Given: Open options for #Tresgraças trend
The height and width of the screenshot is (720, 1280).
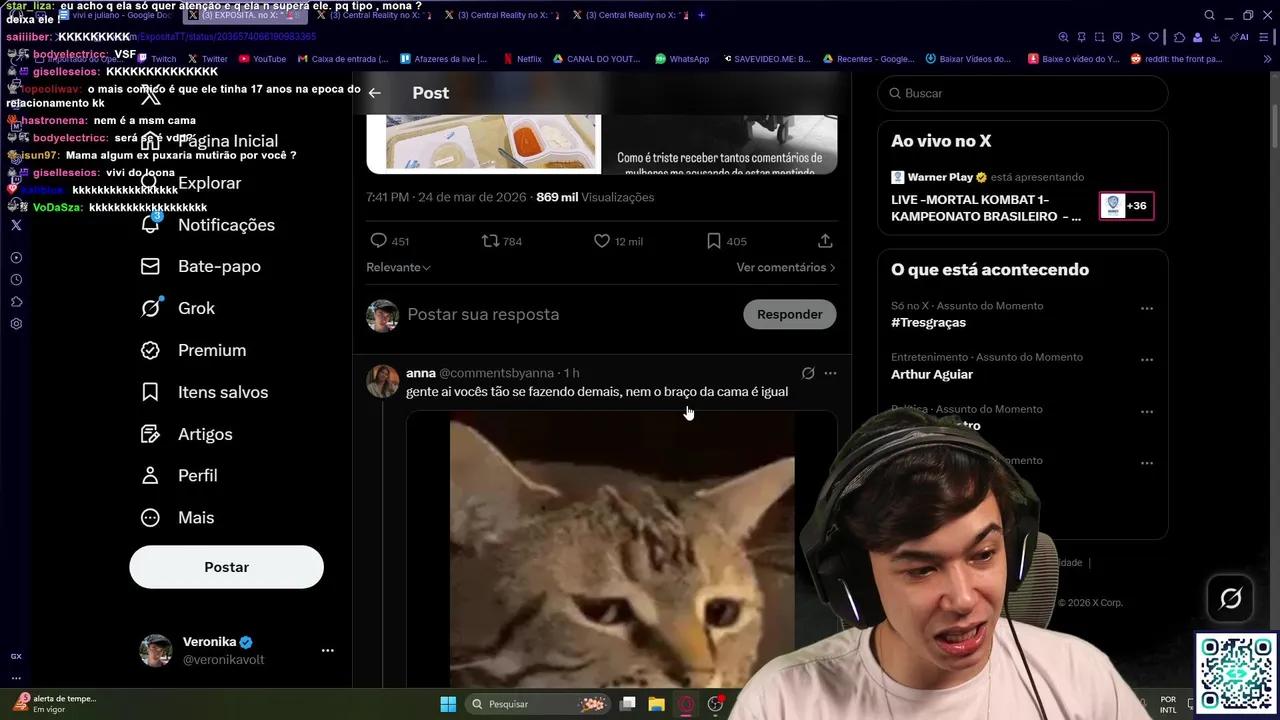Looking at the screenshot, I should (x=1147, y=308).
